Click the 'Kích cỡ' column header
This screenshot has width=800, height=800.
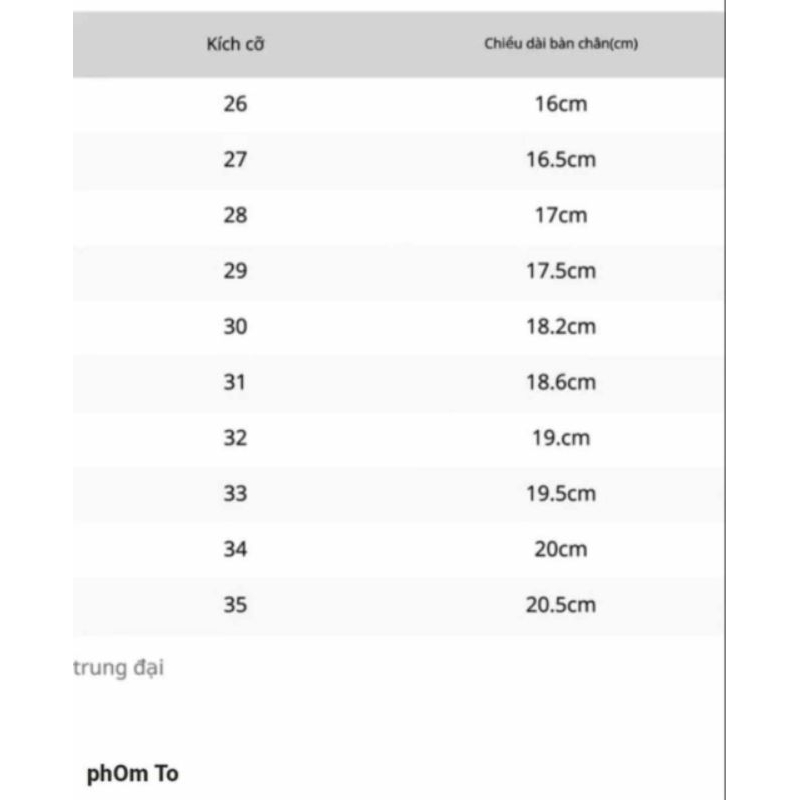[x=235, y=45]
